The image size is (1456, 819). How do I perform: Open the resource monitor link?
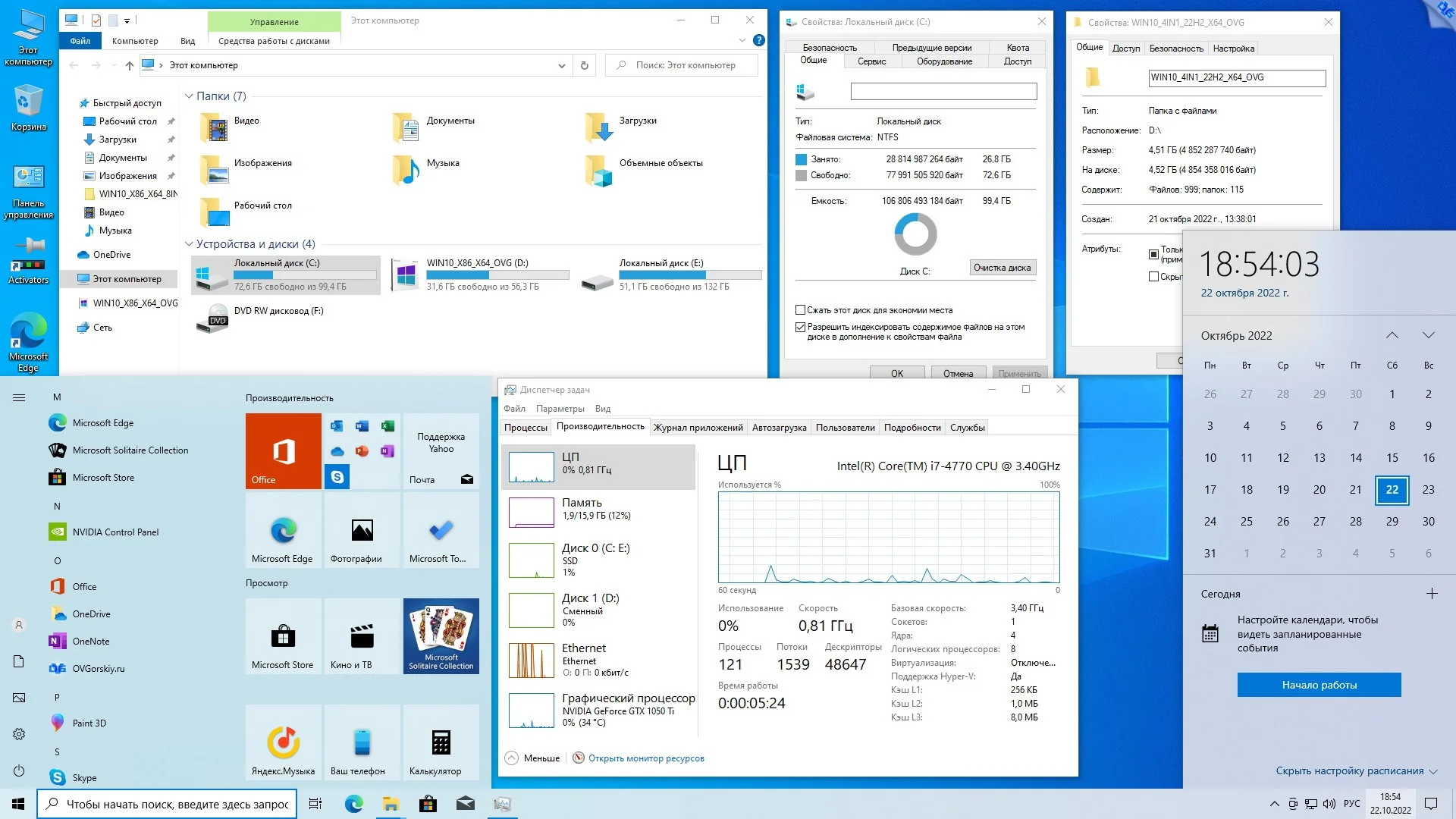[645, 758]
